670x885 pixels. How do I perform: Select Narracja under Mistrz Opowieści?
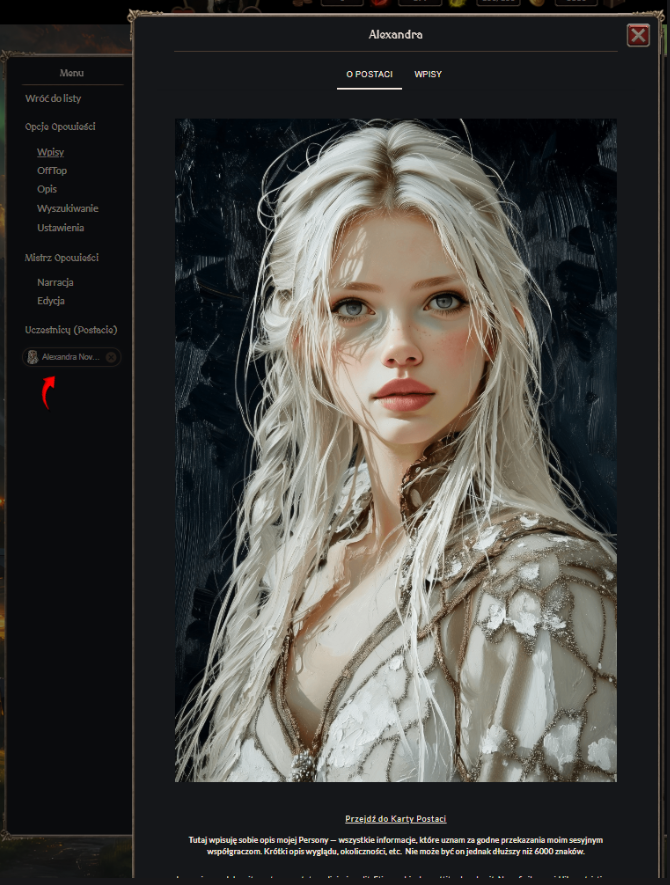pyautogui.click(x=55, y=282)
